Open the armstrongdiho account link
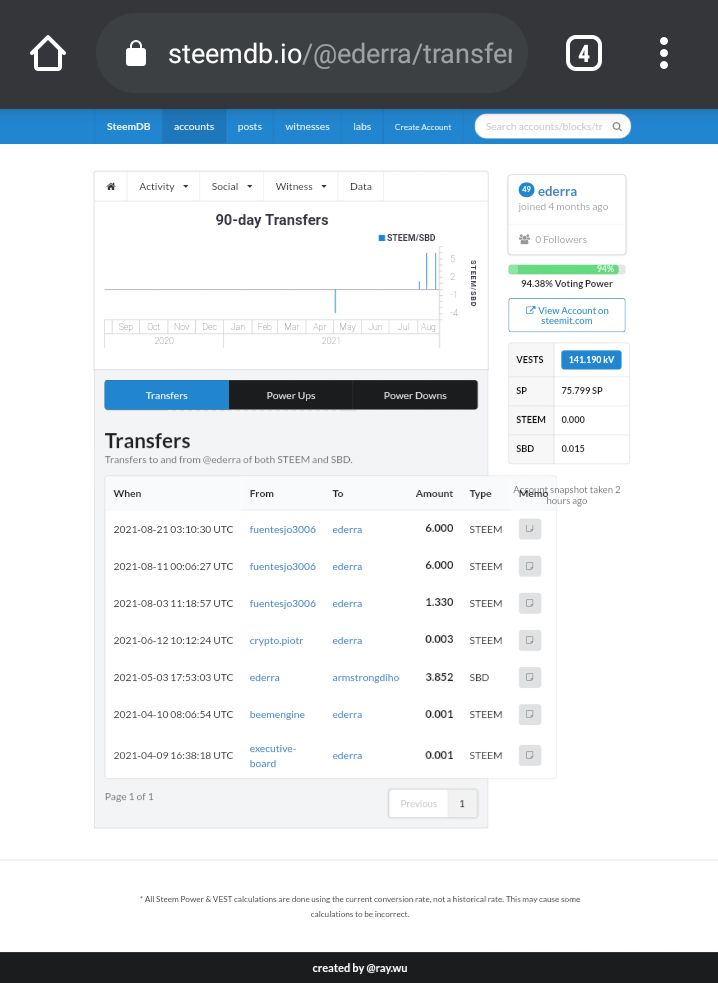 (x=366, y=677)
